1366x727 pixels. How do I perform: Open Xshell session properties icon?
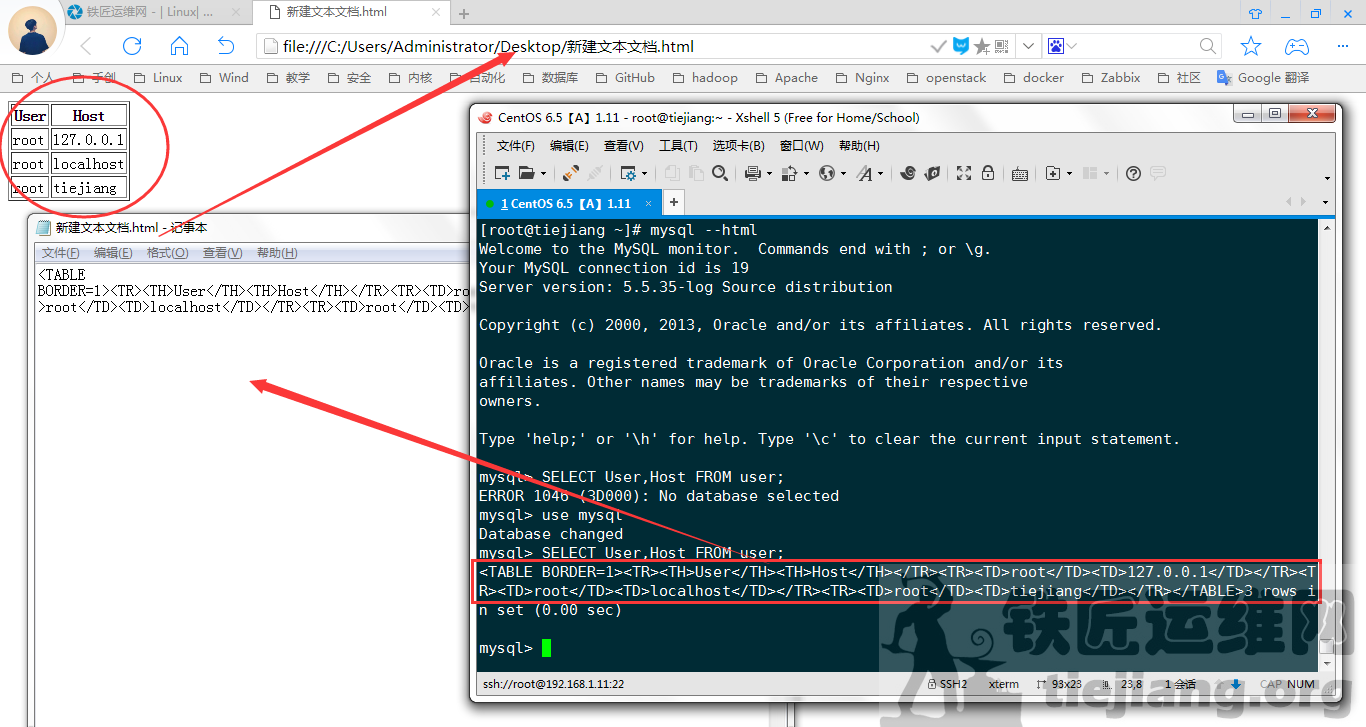(x=628, y=173)
